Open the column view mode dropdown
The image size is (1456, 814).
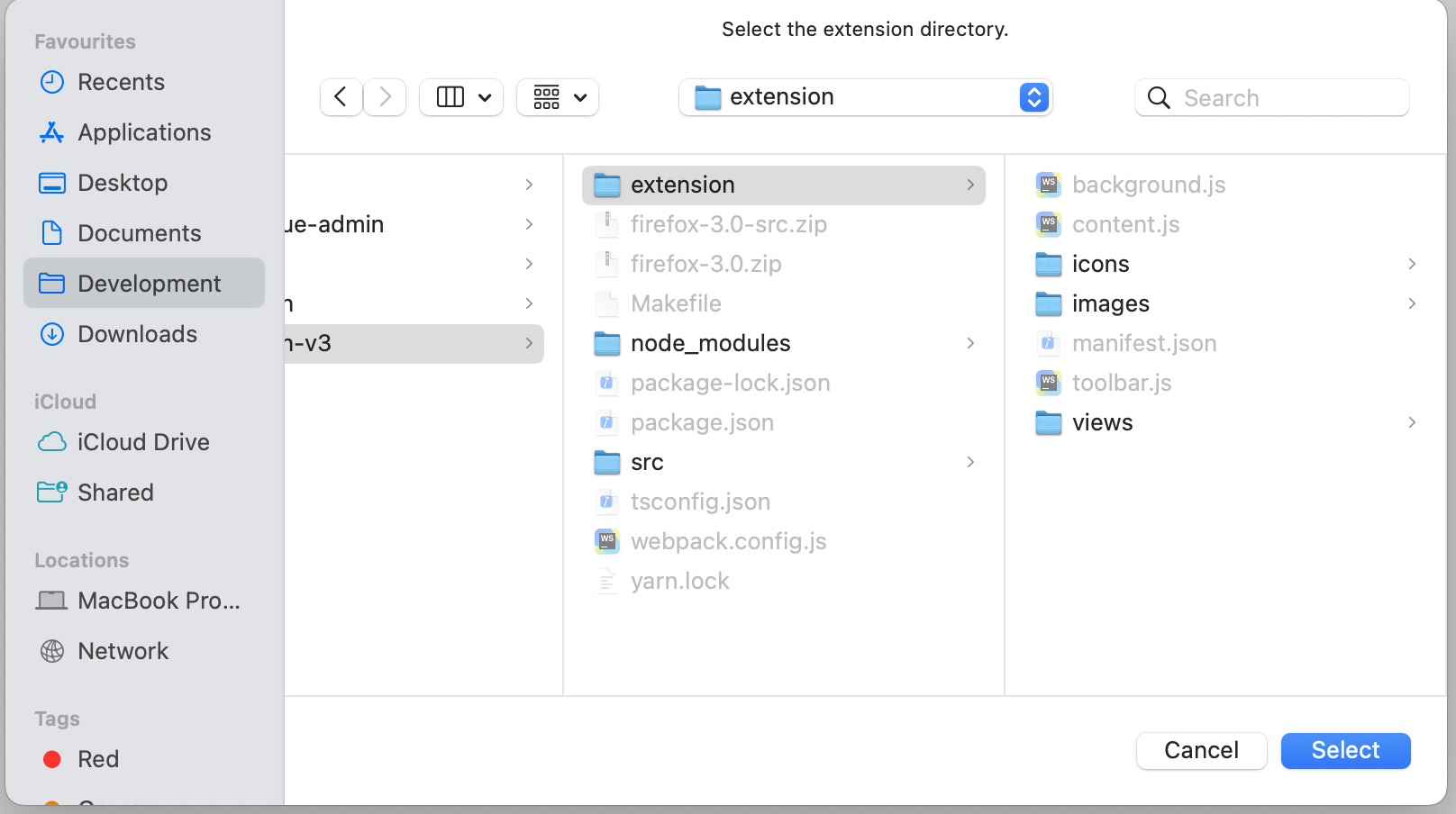(461, 97)
